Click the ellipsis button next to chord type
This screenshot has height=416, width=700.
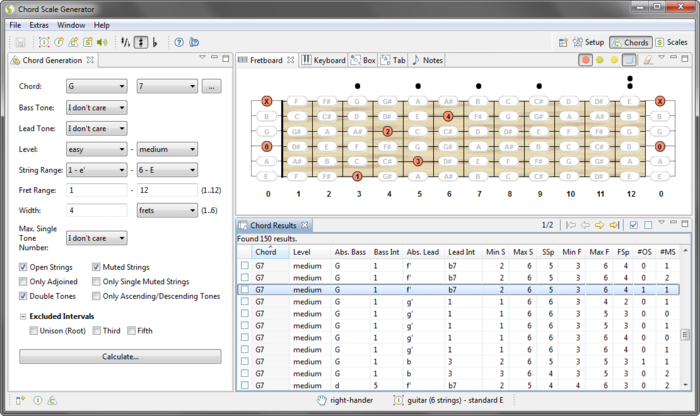(x=212, y=86)
